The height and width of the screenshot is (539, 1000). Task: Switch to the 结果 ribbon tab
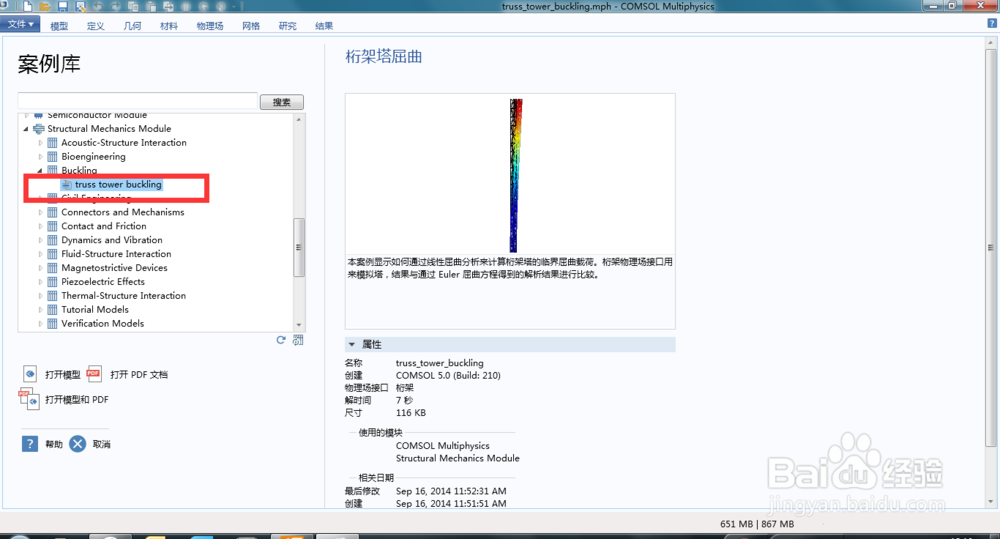click(324, 26)
